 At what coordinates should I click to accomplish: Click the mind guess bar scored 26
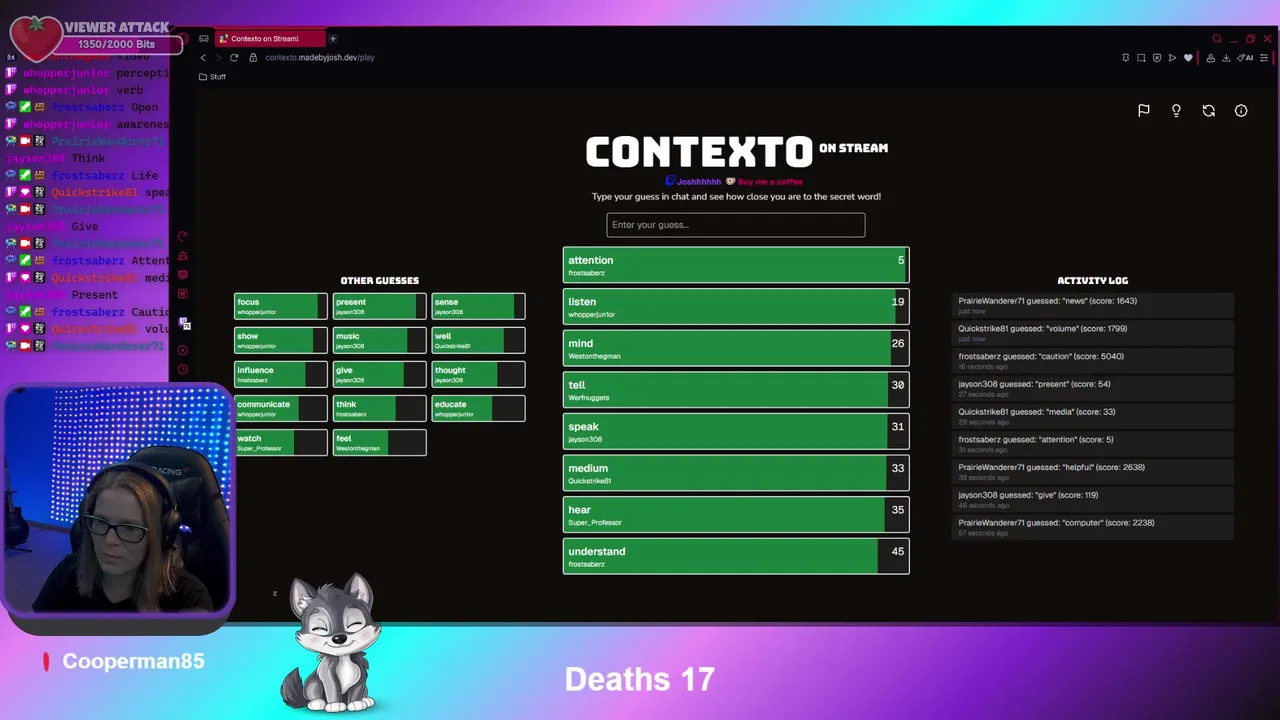736,348
